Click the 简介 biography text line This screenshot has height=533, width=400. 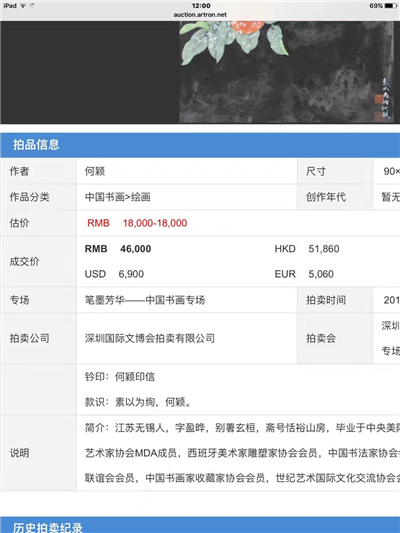242,428
